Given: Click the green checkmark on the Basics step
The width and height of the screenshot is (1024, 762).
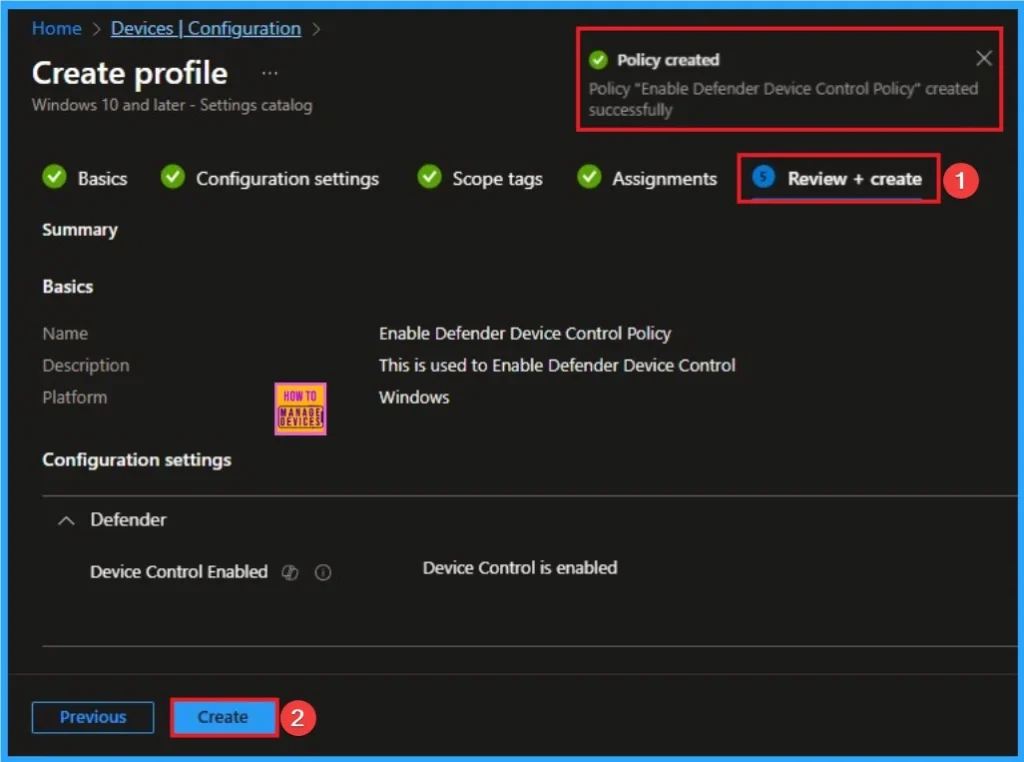Looking at the screenshot, I should click(55, 177).
